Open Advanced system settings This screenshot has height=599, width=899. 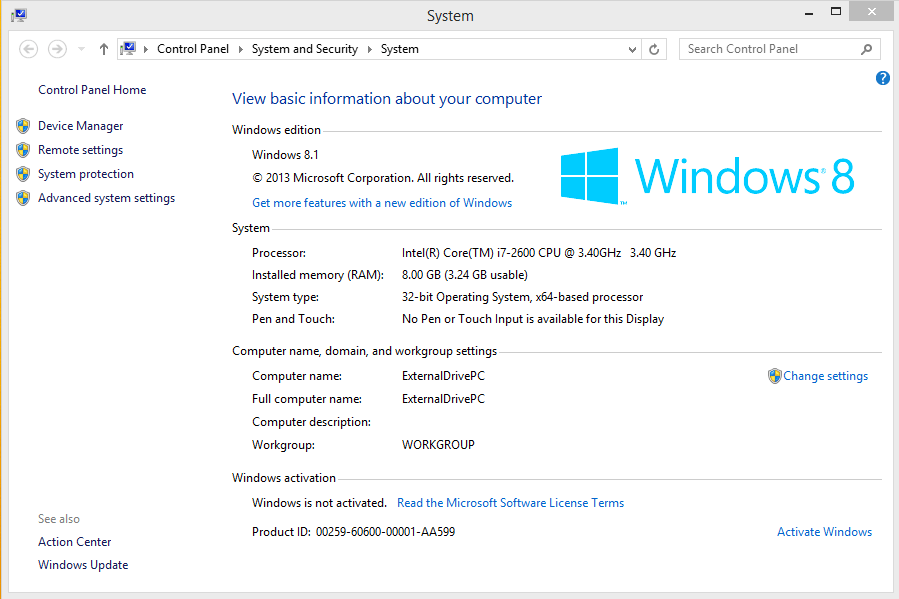click(x=106, y=198)
